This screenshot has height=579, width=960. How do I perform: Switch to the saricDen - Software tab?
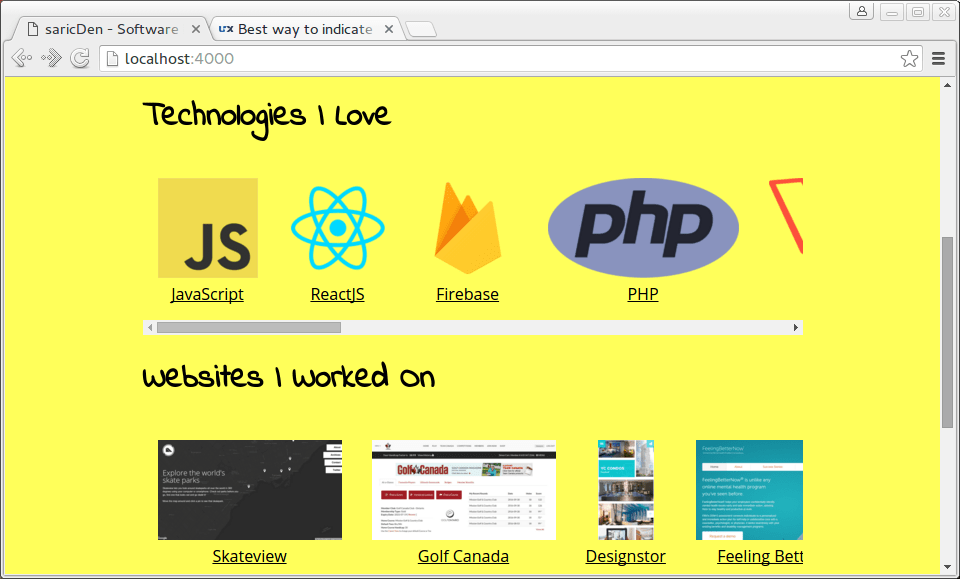coord(110,29)
